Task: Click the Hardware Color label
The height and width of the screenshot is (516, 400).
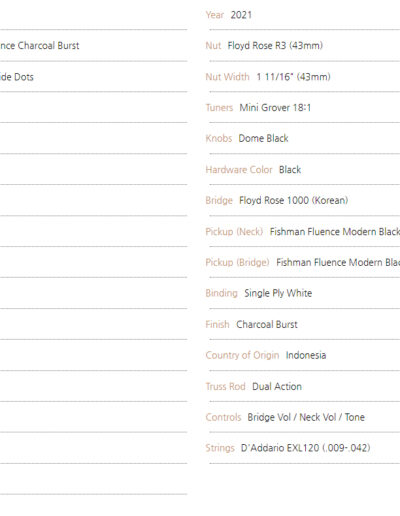Action: click(239, 170)
